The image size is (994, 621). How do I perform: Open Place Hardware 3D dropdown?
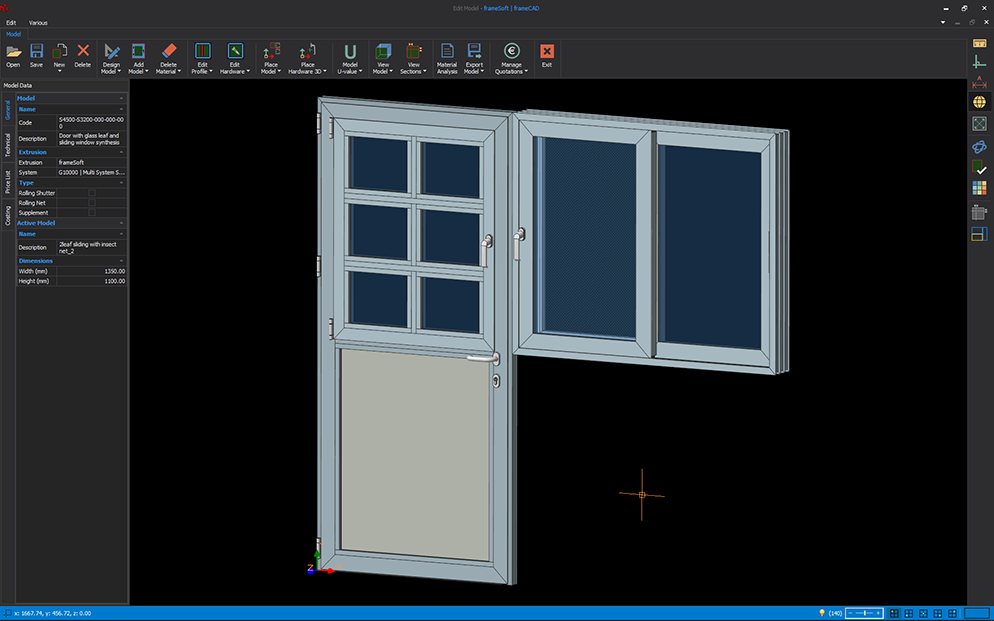tap(307, 59)
